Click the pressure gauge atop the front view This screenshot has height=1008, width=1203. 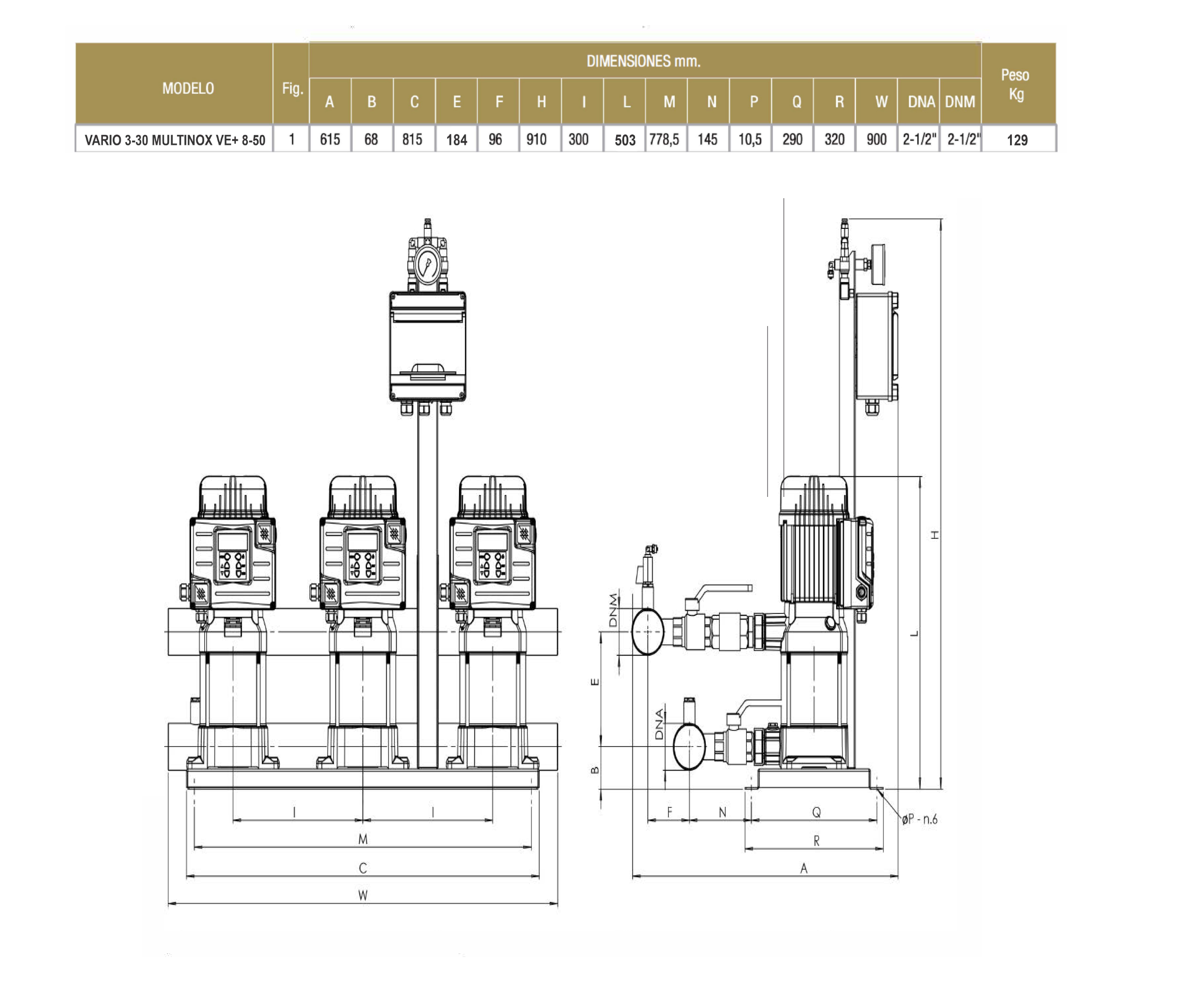[427, 265]
